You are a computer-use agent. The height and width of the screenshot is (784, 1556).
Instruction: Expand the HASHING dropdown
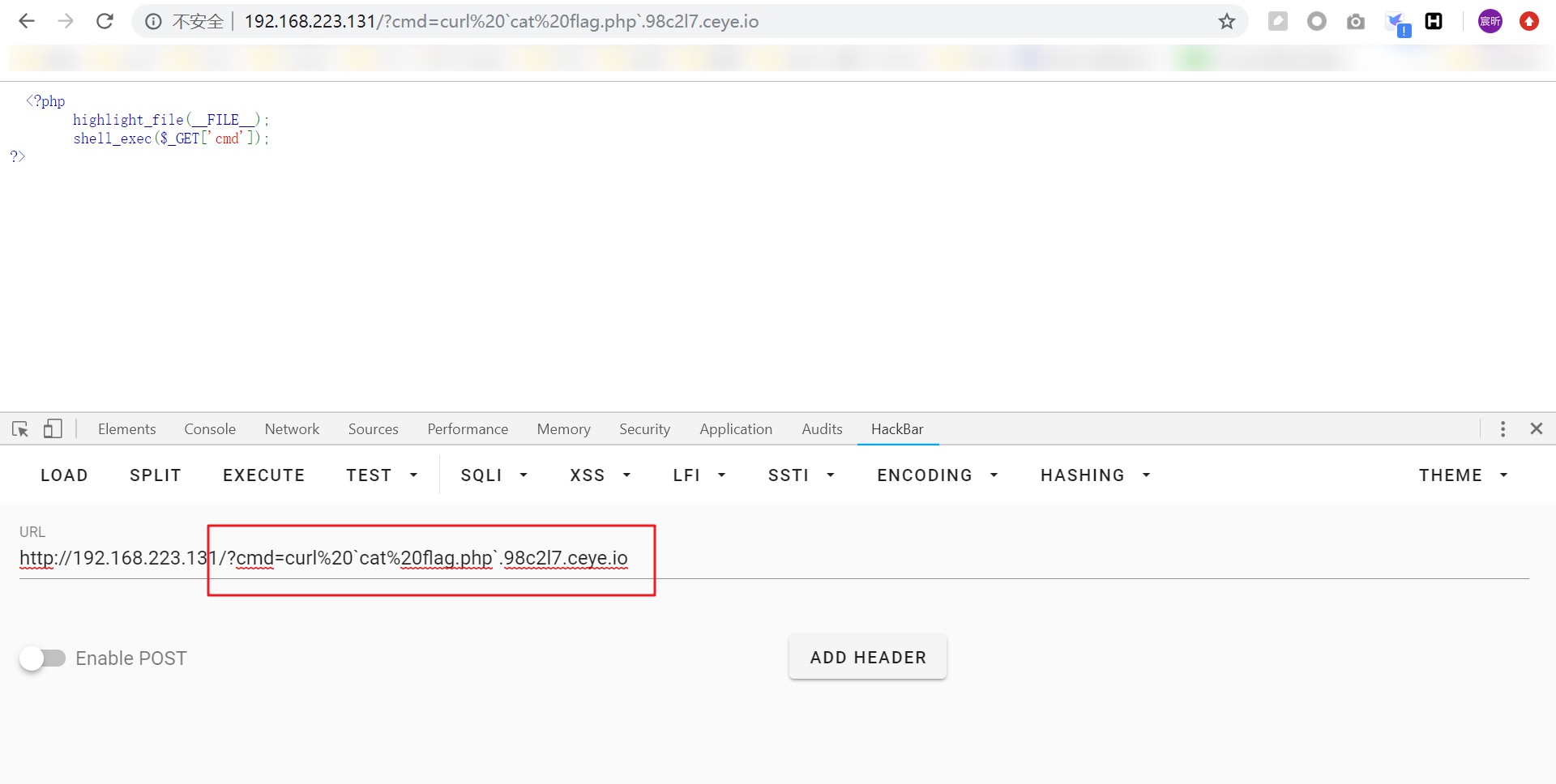[1096, 475]
